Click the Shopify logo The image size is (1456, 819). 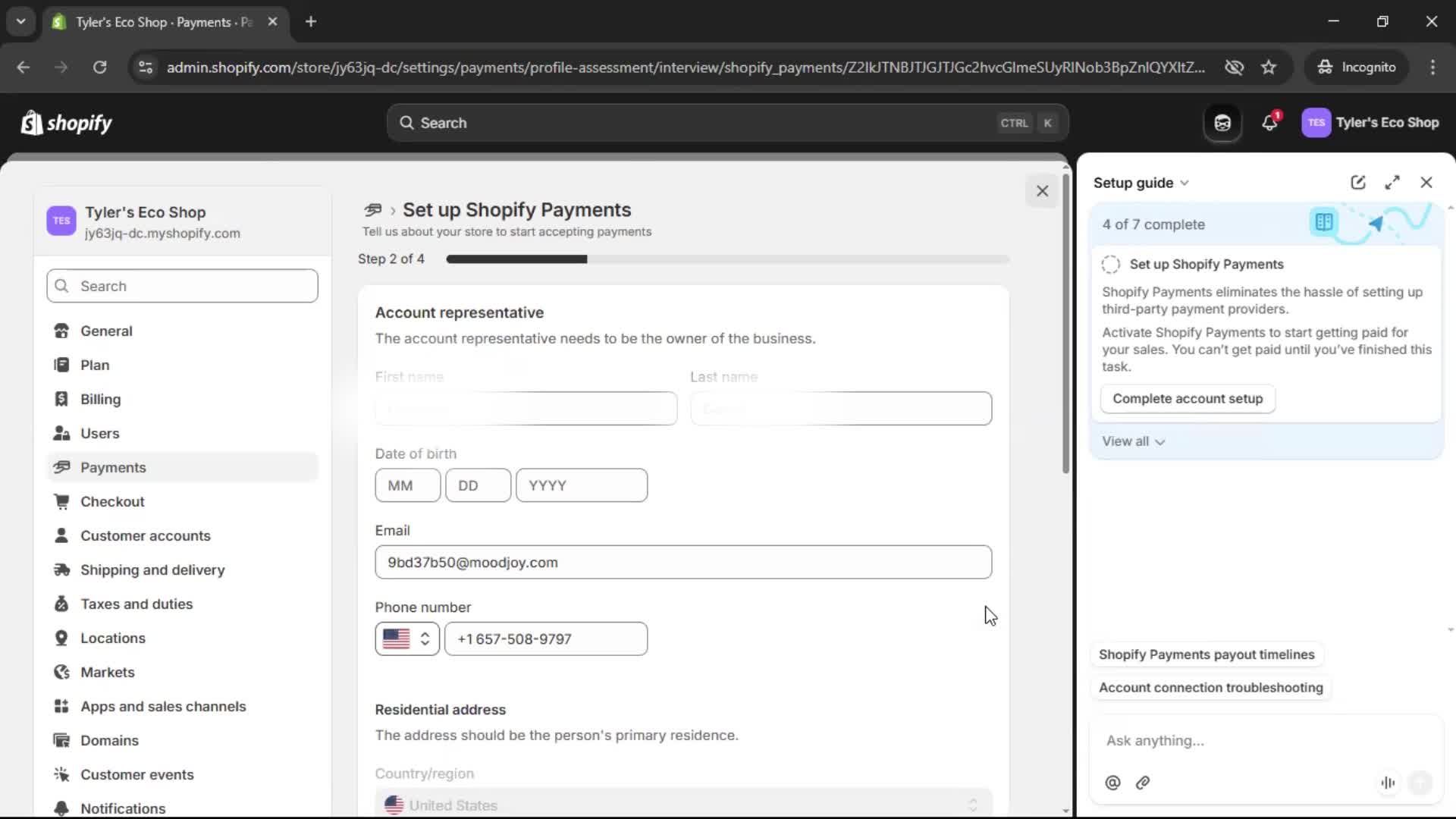67,123
